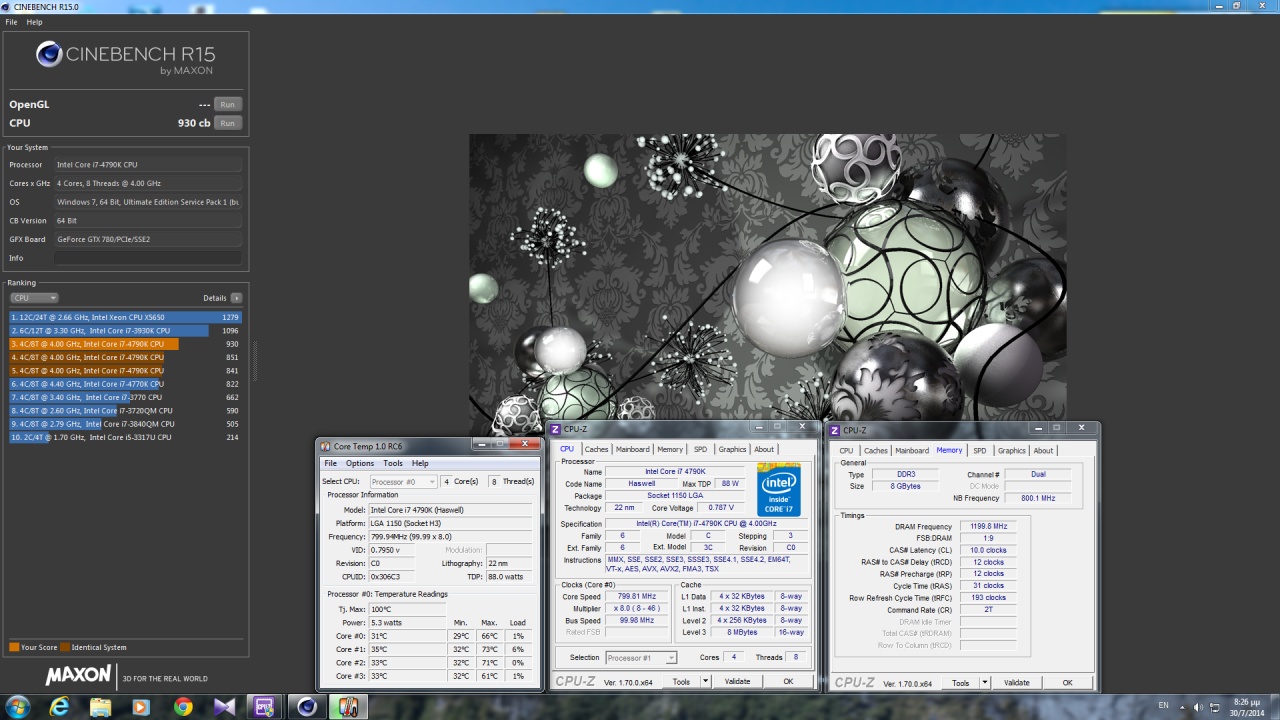The image size is (1280, 720).
Task: Open the Core Temp File menu
Action: 330,463
